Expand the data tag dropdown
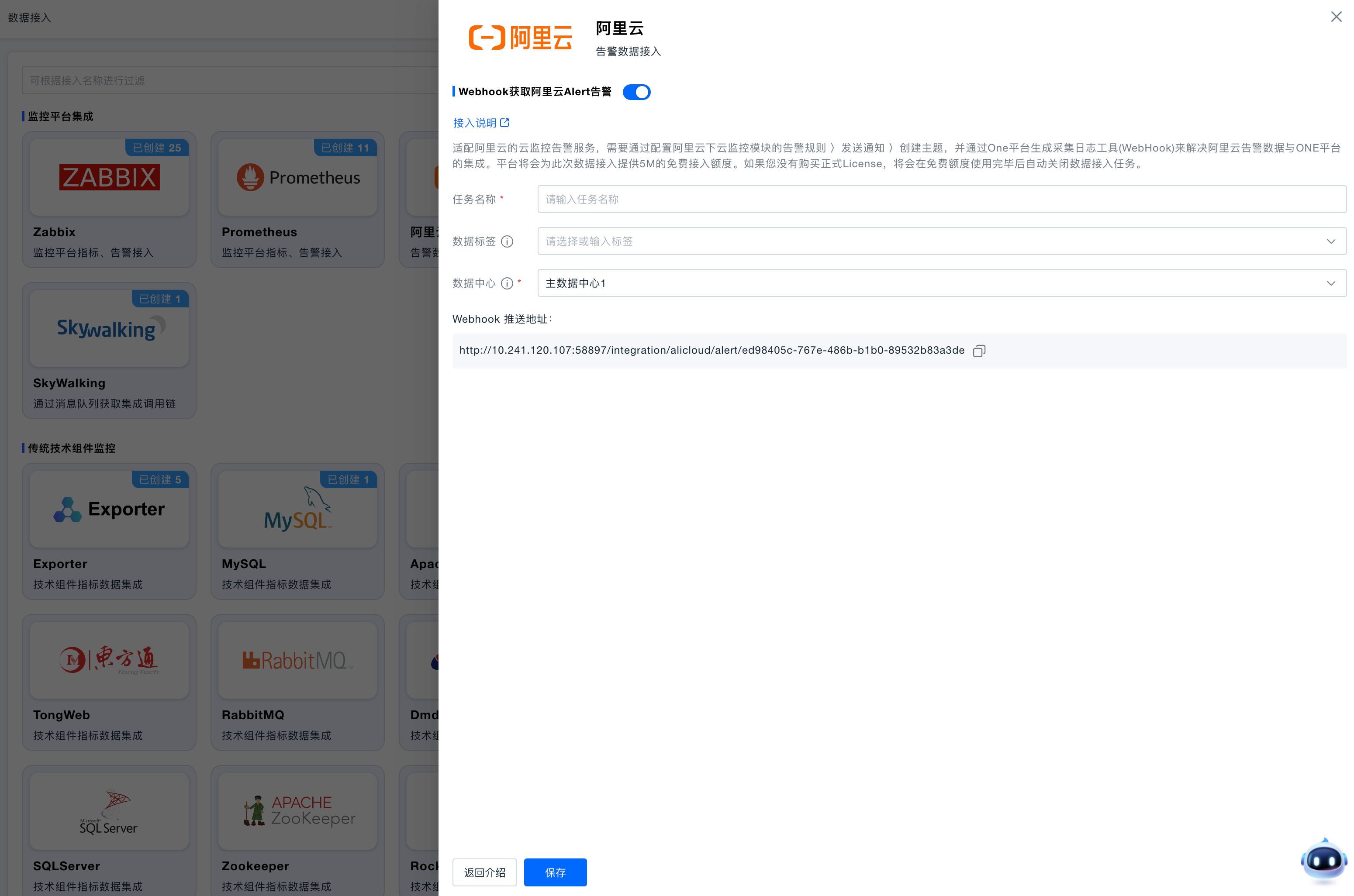 [x=941, y=242]
